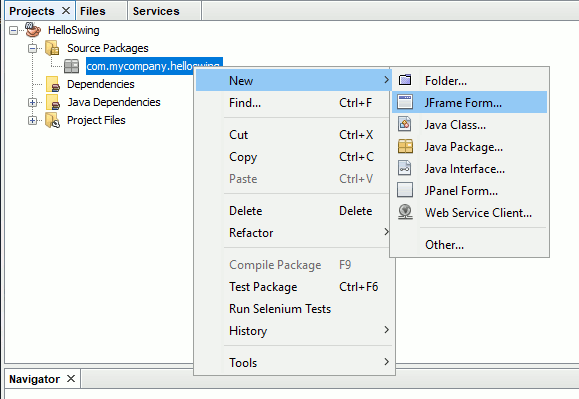Click the Web Service Client globe icon
The image size is (579, 399).
pos(405,212)
